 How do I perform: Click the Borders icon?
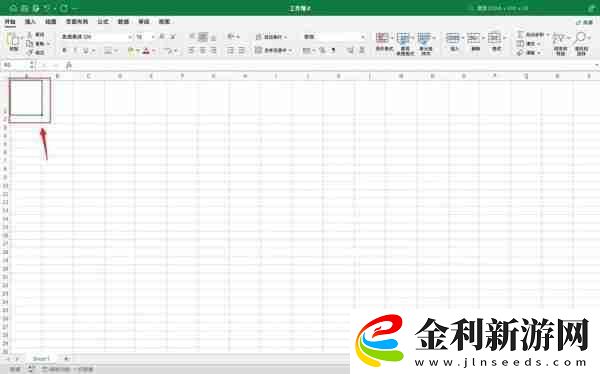108,50
